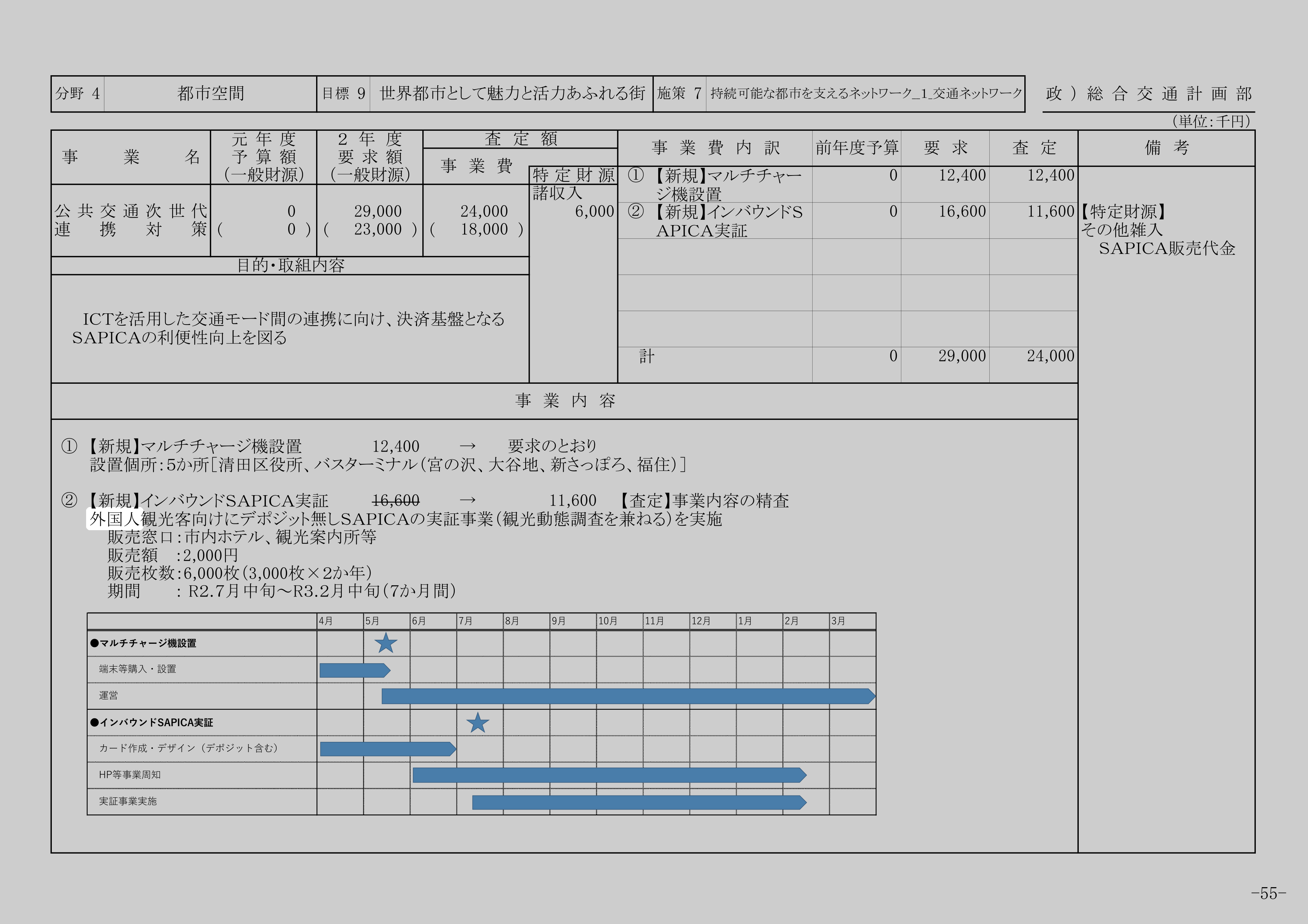Click the 事業内容 section header

point(565,401)
